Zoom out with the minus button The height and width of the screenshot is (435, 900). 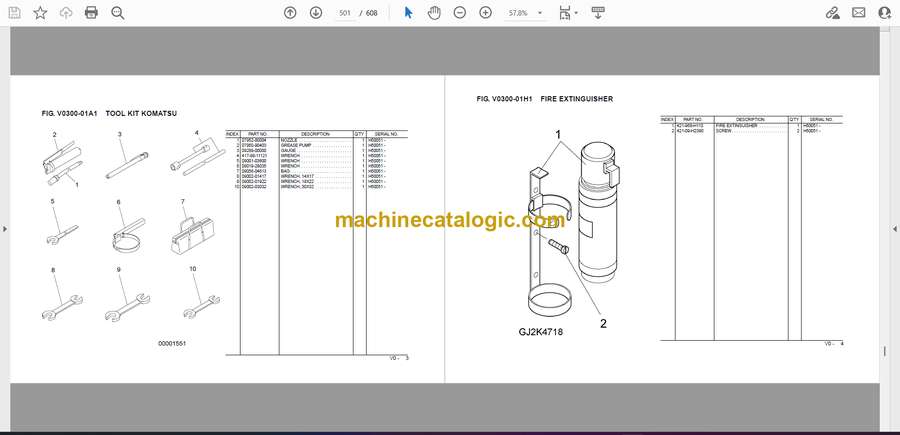(x=460, y=13)
